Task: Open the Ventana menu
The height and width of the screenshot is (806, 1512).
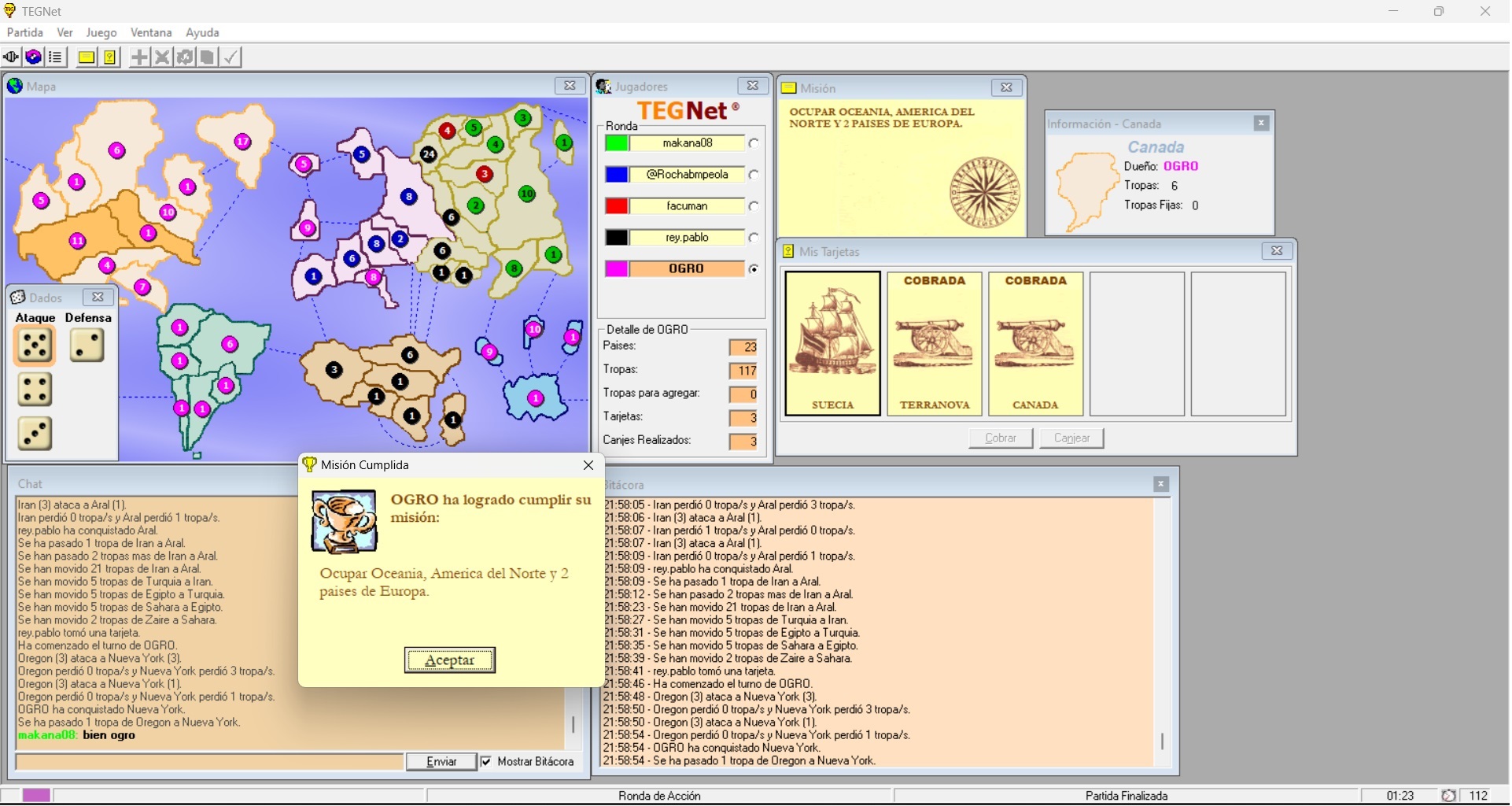Action: [x=151, y=32]
